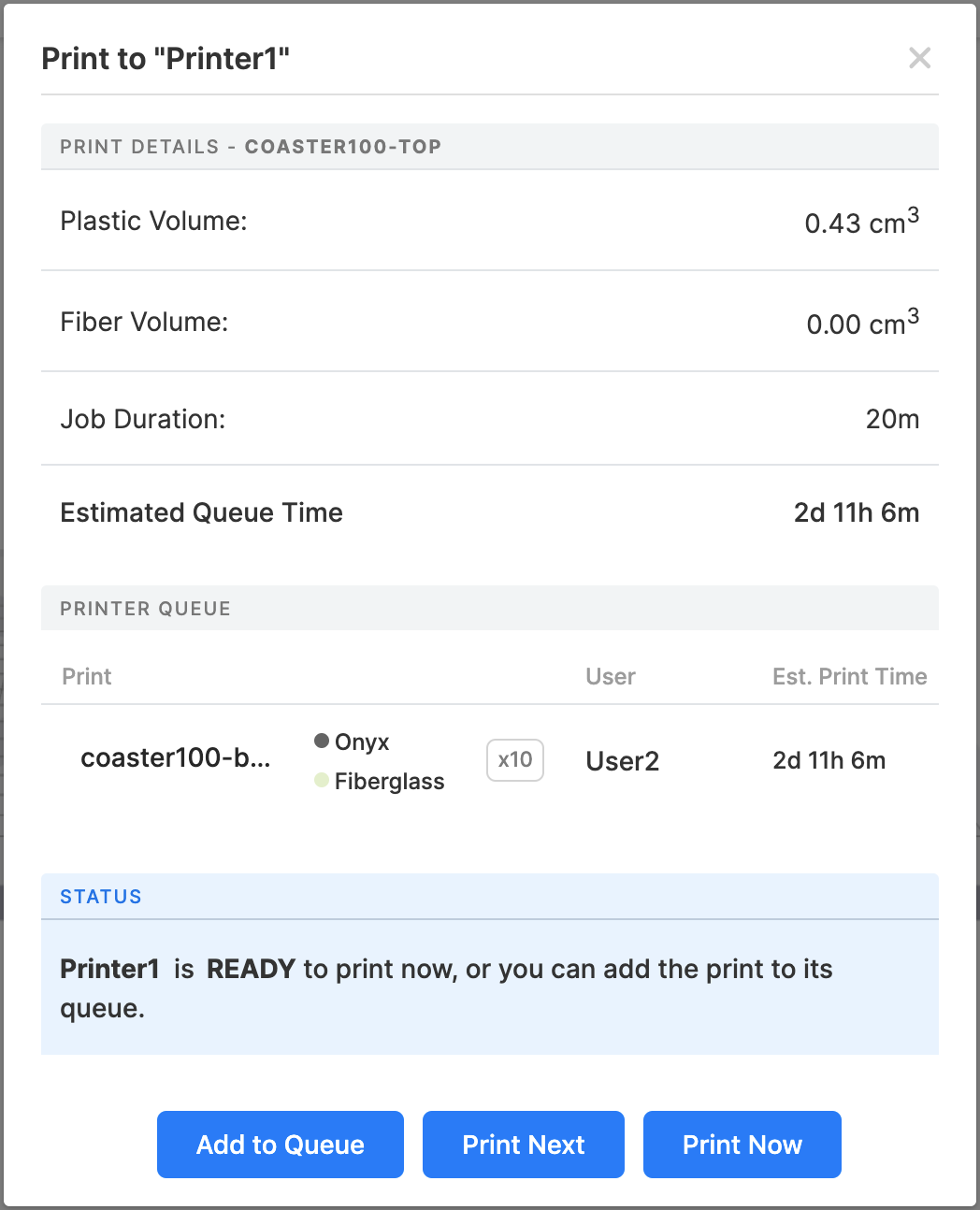Click the Estimated Queue Time value

[x=856, y=512]
